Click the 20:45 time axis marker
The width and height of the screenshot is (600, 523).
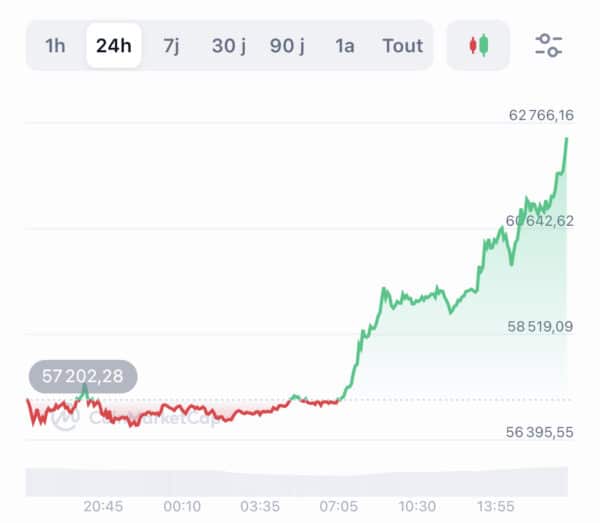point(103,507)
